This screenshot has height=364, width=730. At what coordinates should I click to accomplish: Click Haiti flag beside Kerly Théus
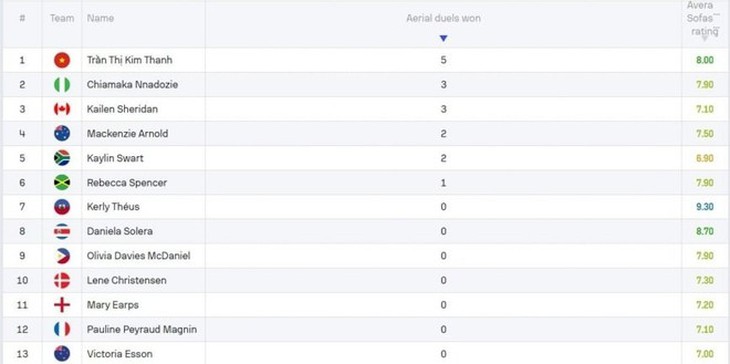tap(62, 207)
